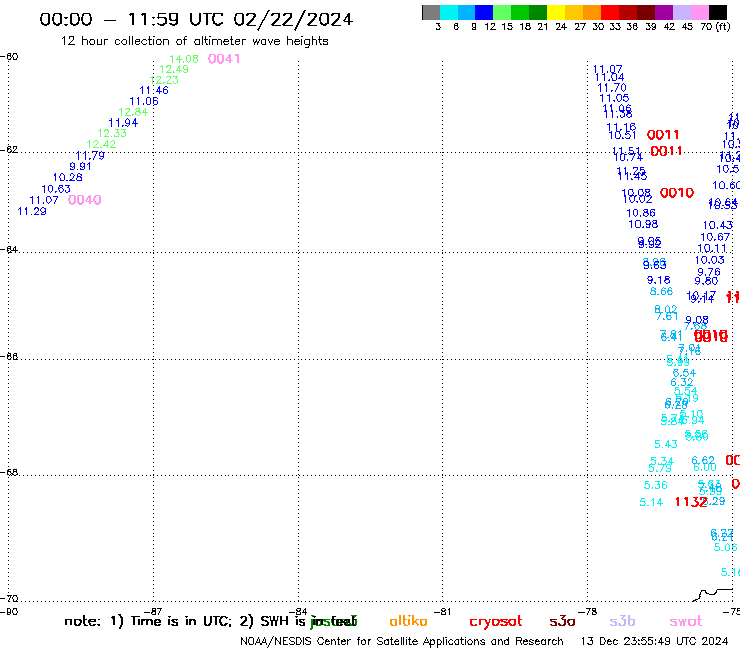
Task: Select the red 0010 cryosat time label
Action: point(677,193)
